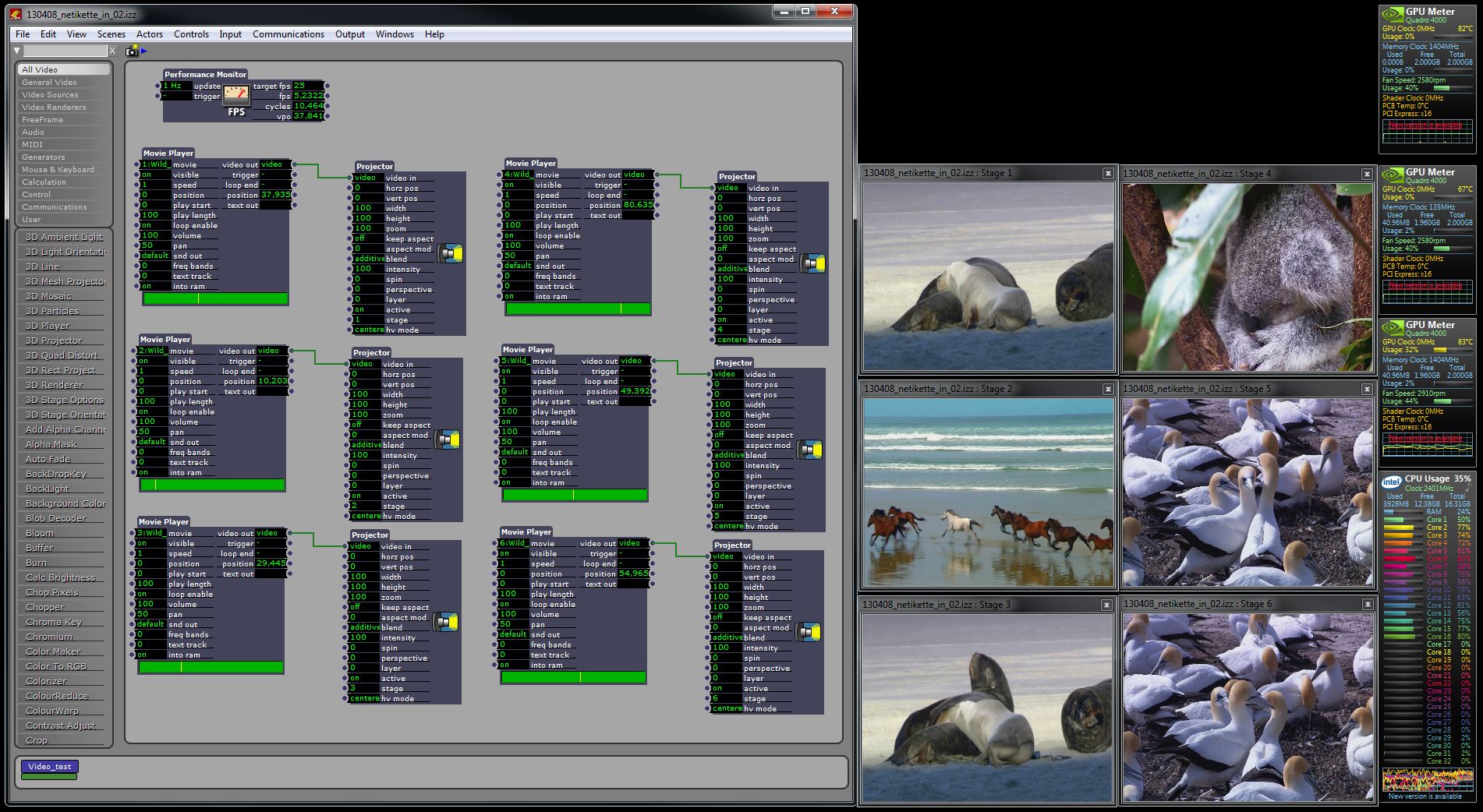This screenshot has height=812, width=1483.
Task: Toggle 'visible' on Movie Player 1:Wild
Action: tap(155, 175)
